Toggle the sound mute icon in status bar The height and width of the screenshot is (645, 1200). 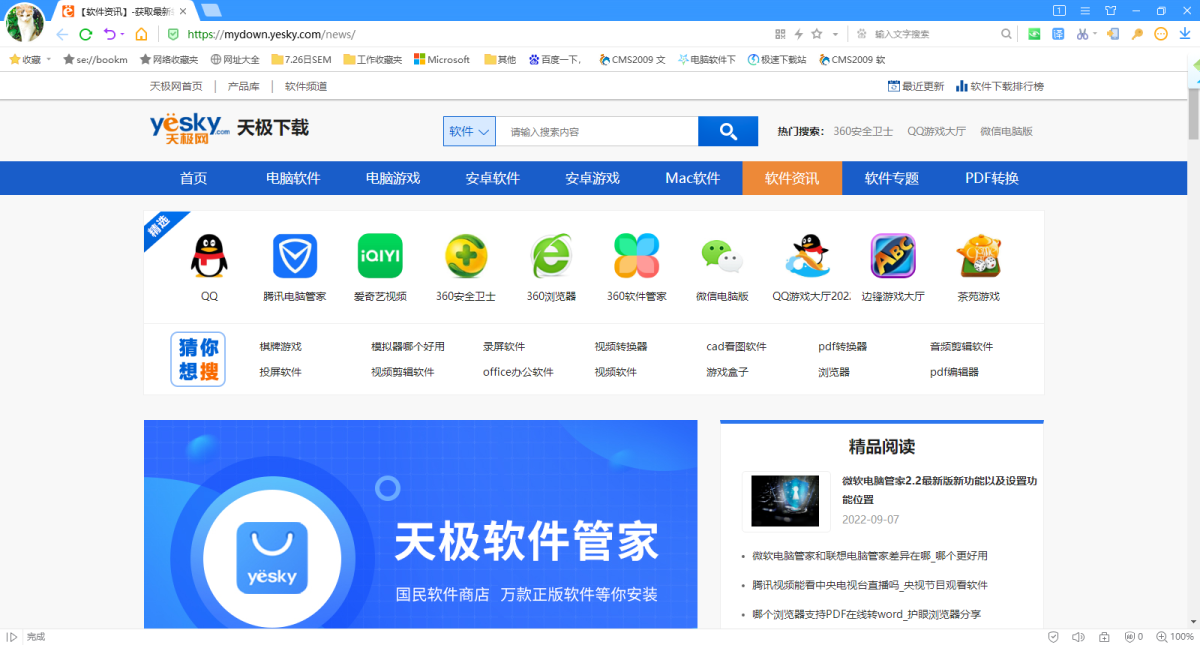point(1078,637)
